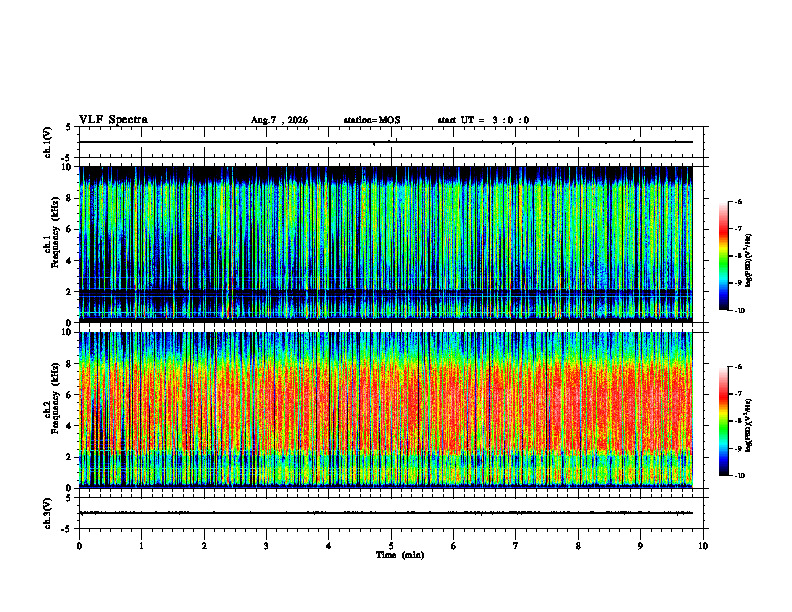
Task: Click the ch.1 frequency tick label "6"
Action: (70, 230)
